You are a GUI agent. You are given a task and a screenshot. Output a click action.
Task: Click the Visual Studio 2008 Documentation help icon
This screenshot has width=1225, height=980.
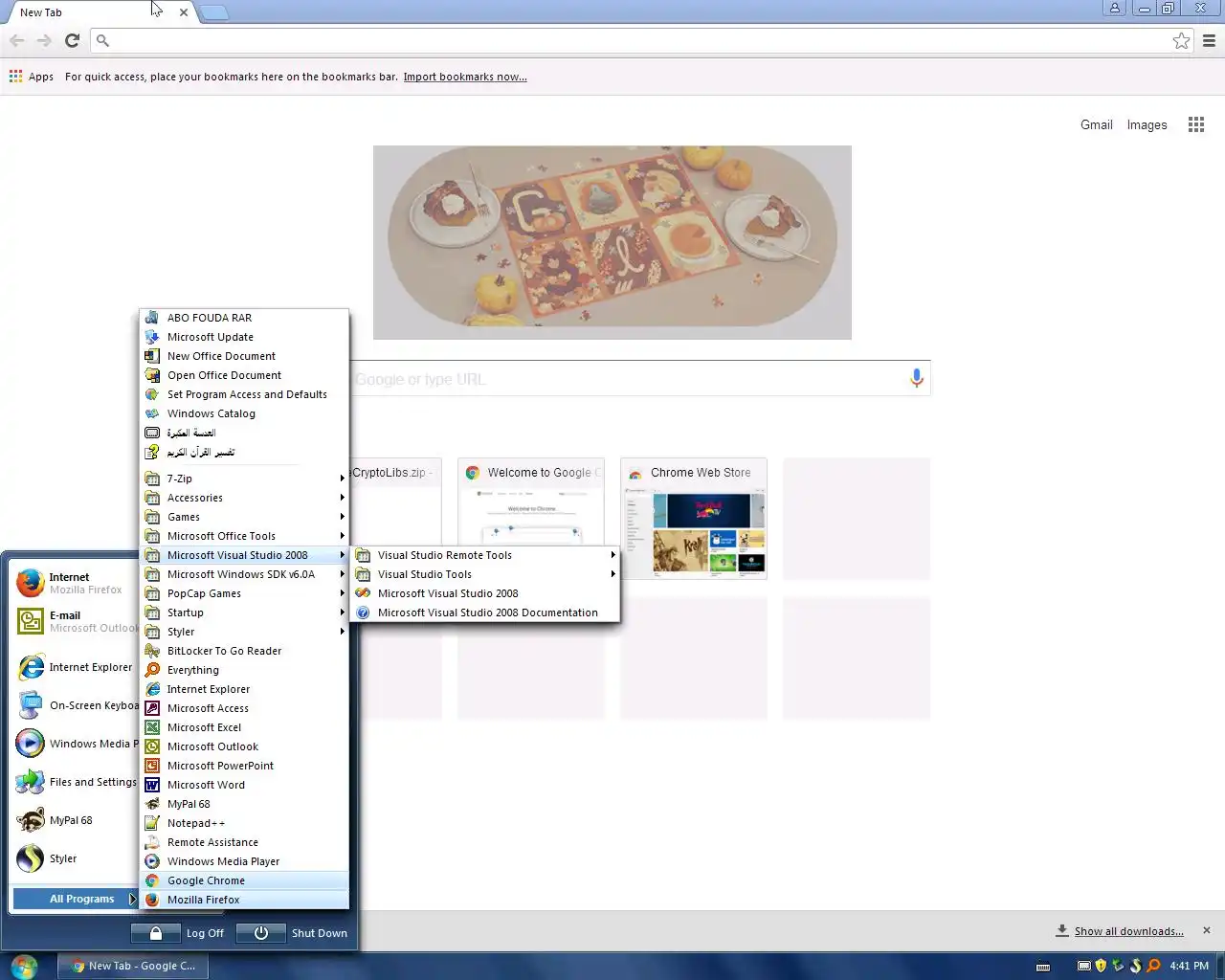363,612
